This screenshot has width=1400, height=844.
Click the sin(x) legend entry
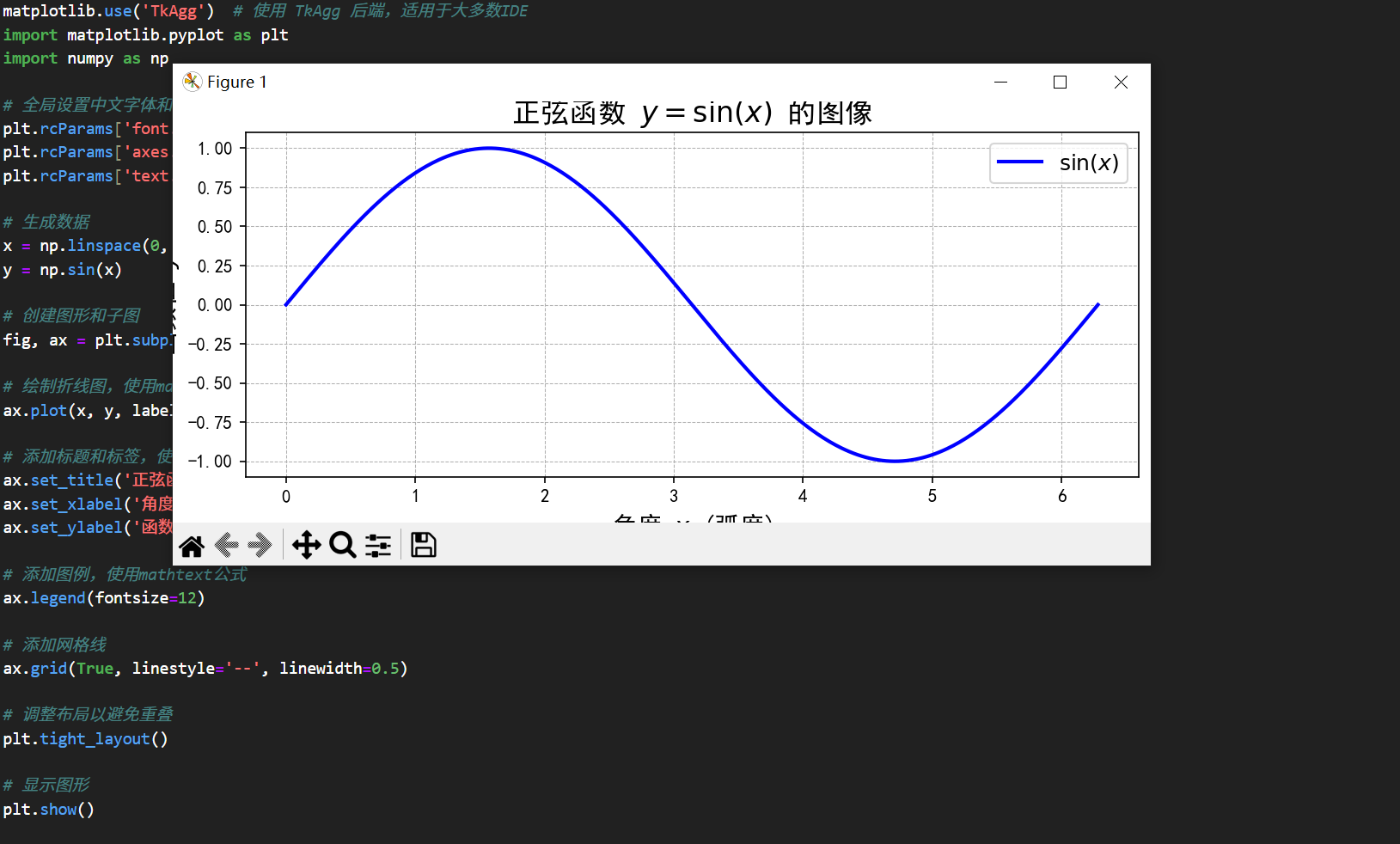point(1059,162)
